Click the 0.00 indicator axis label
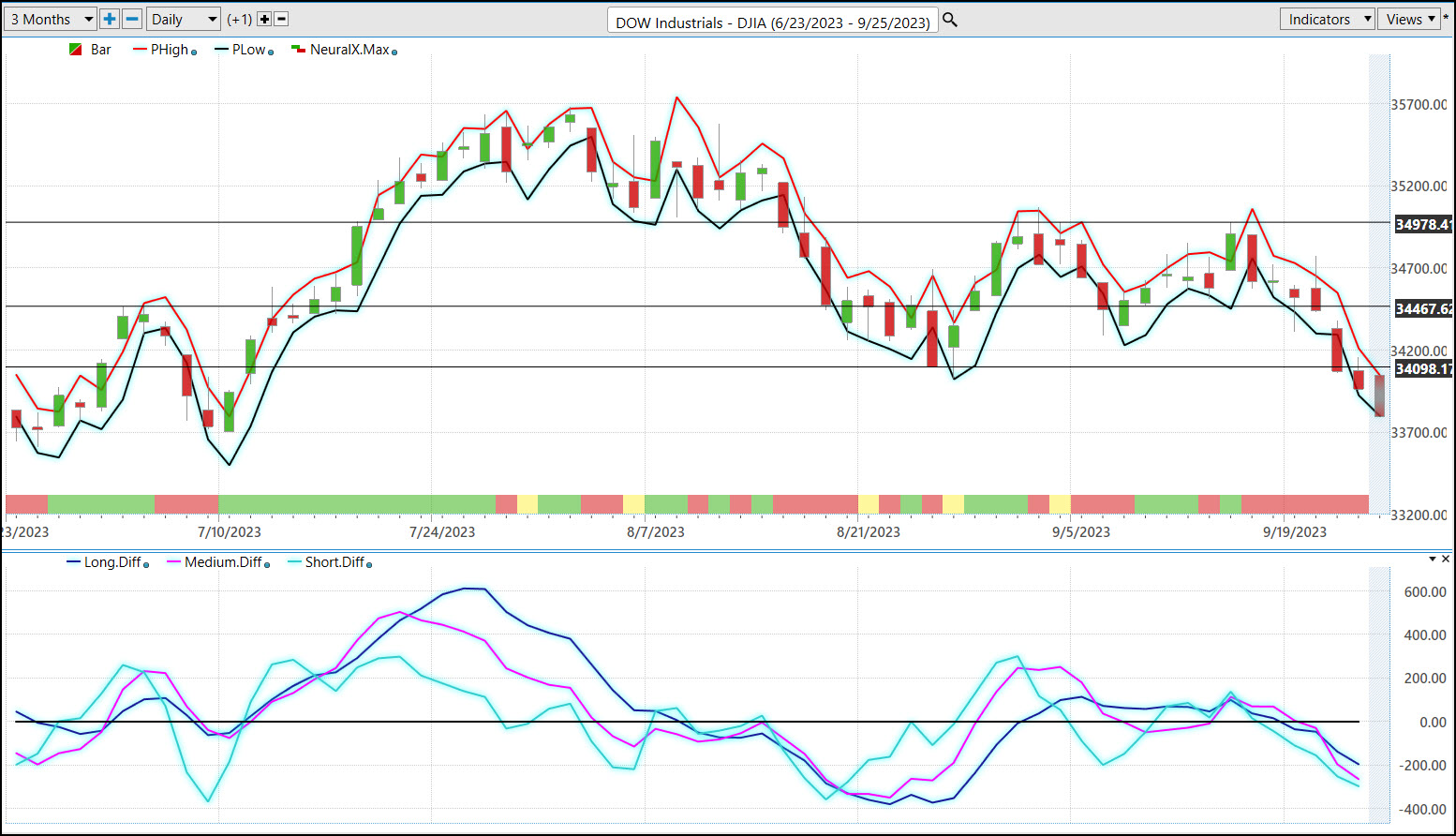 [x=1433, y=723]
